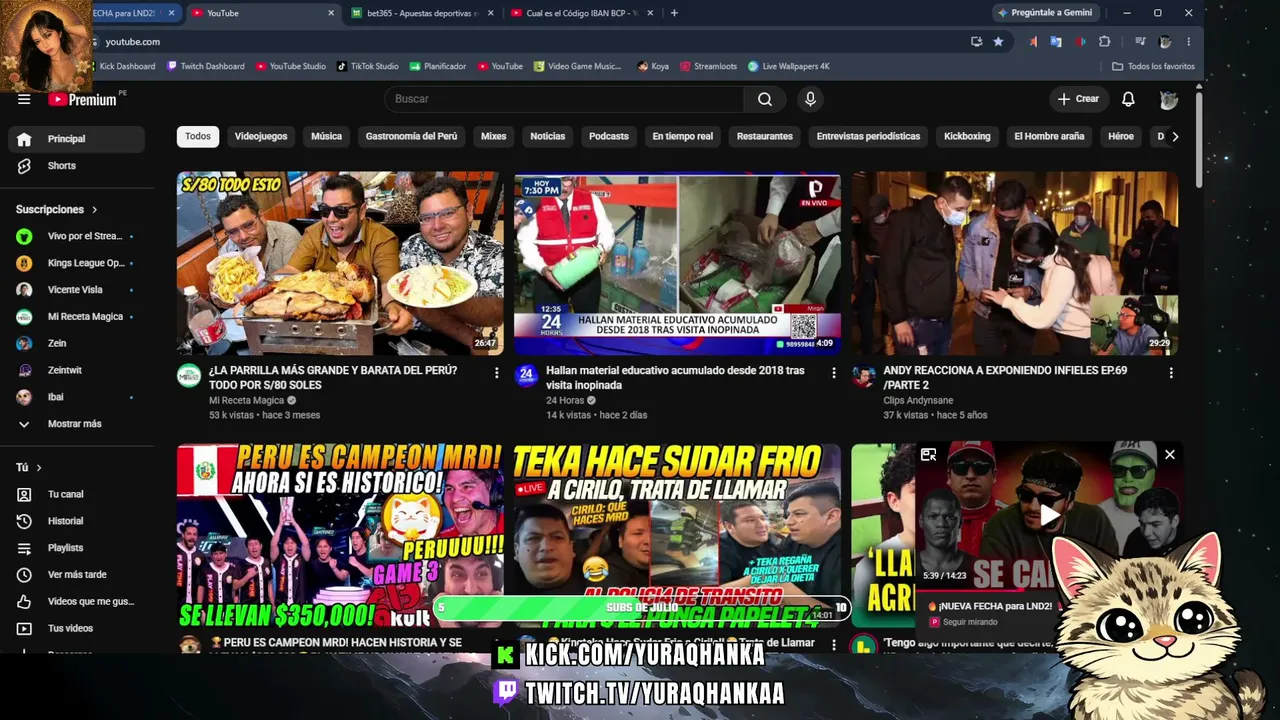Show more filter chips with the right arrow
Viewport: 1280px width, 720px height.
[1175, 137]
